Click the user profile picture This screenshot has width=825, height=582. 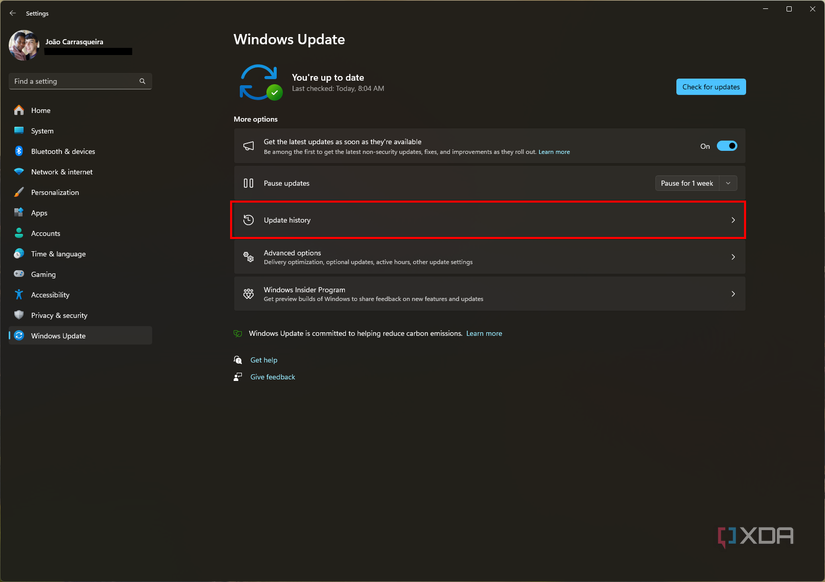coord(24,45)
